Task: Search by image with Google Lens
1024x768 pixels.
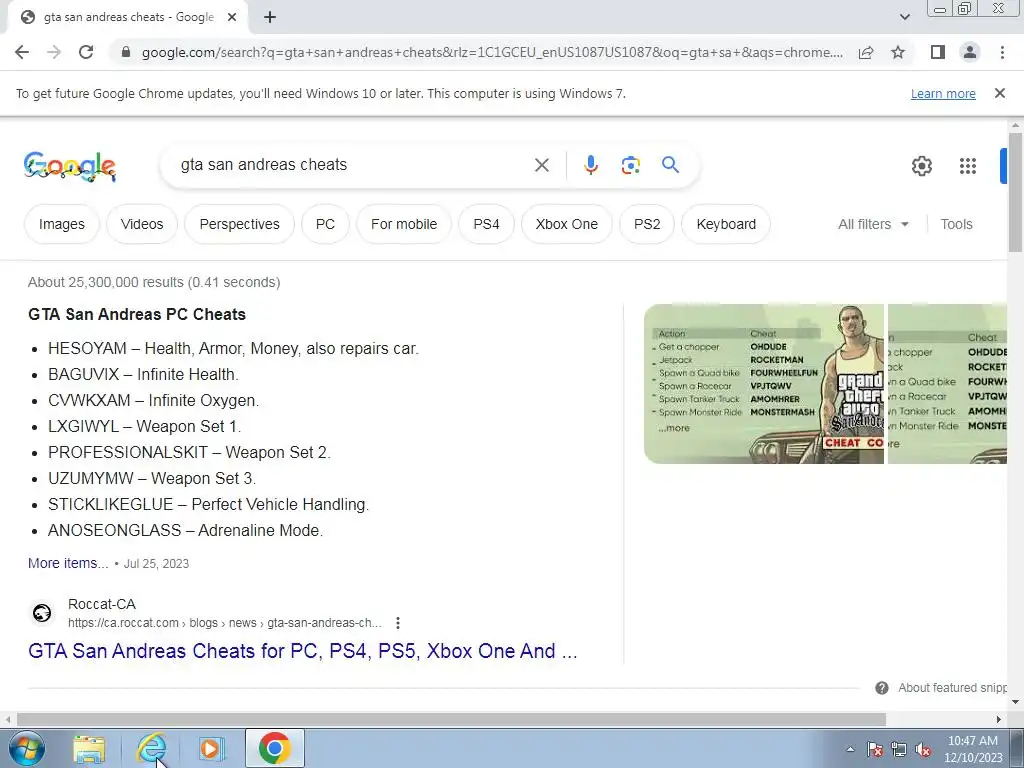Action: click(630, 165)
